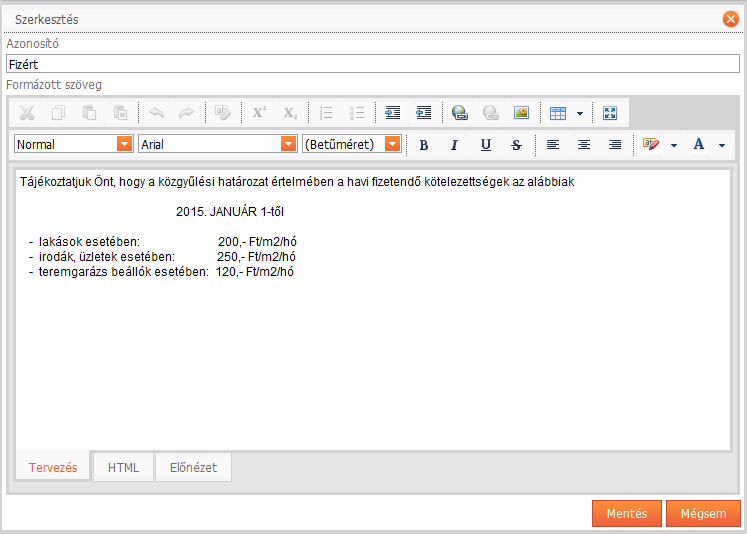Click the Undo arrow icon
The width and height of the screenshot is (747, 534).
(x=156, y=113)
